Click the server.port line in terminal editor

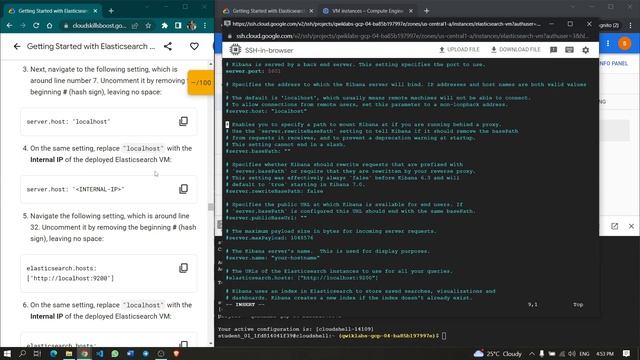(253, 71)
